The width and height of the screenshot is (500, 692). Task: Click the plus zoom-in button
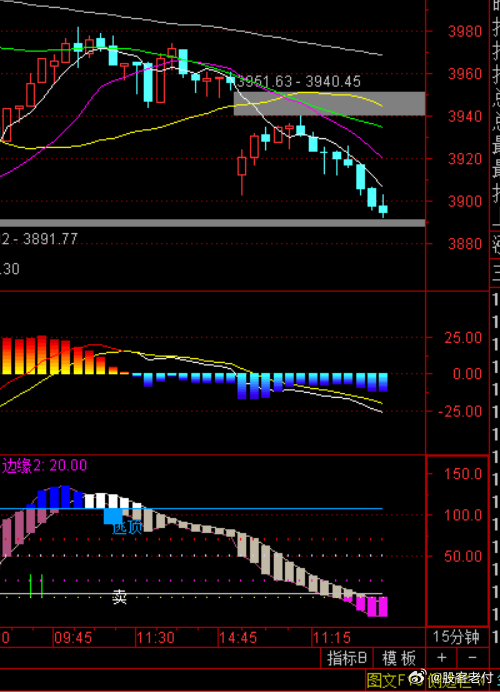tap(442, 658)
